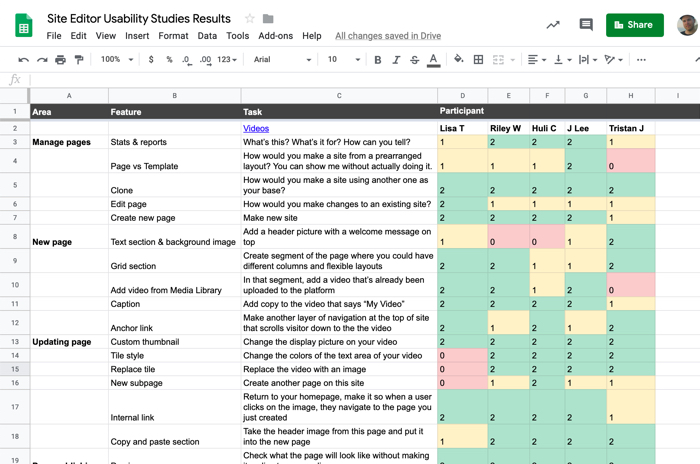Open the Add-ons menu
The image size is (700, 464).
coord(275,36)
